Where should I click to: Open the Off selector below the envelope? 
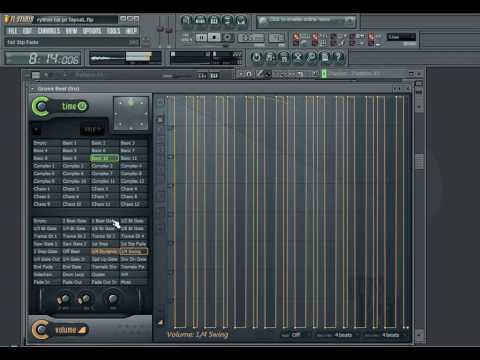click(296, 335)
